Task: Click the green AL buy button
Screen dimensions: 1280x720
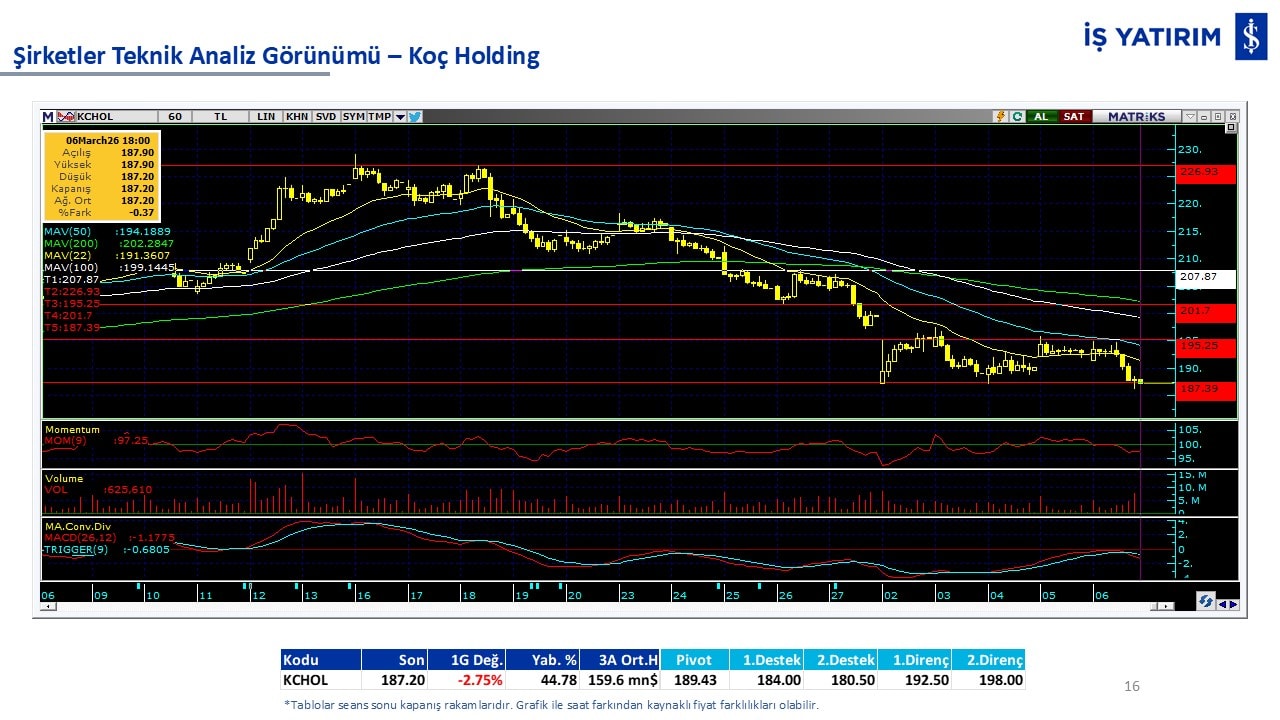Action: (x=1041, y=116)
